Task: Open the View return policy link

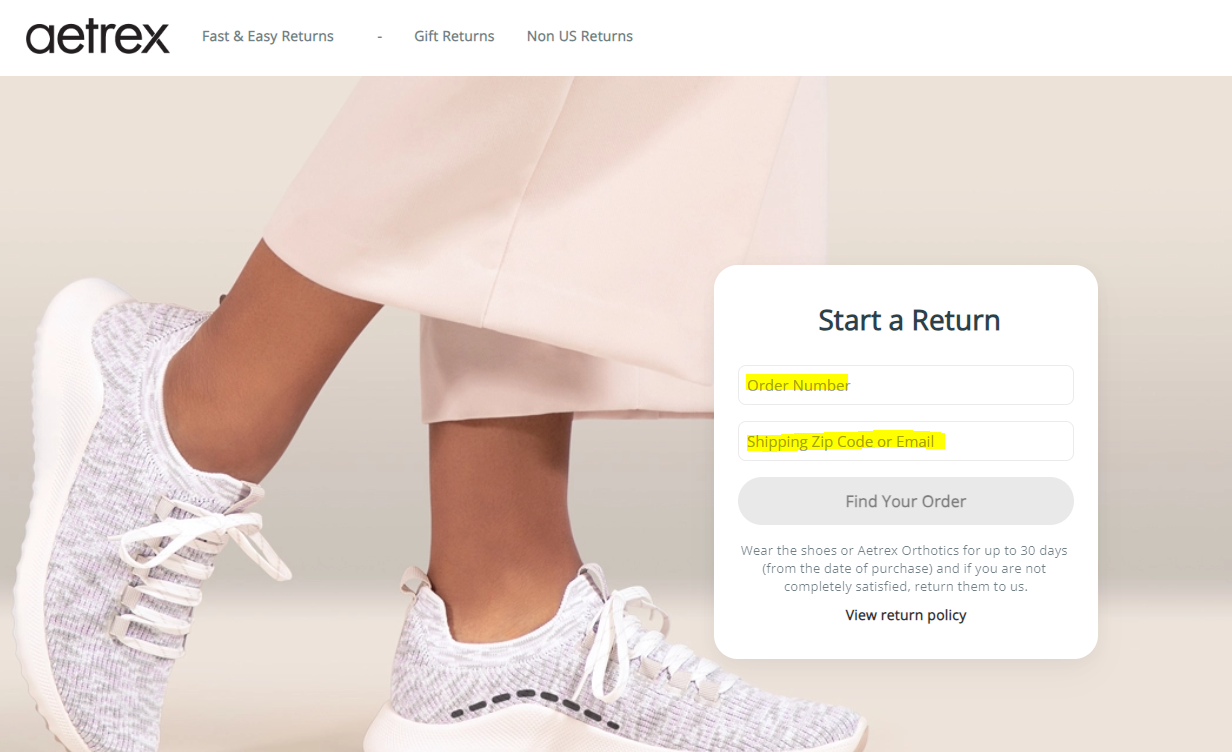Action: pos(906,615)
